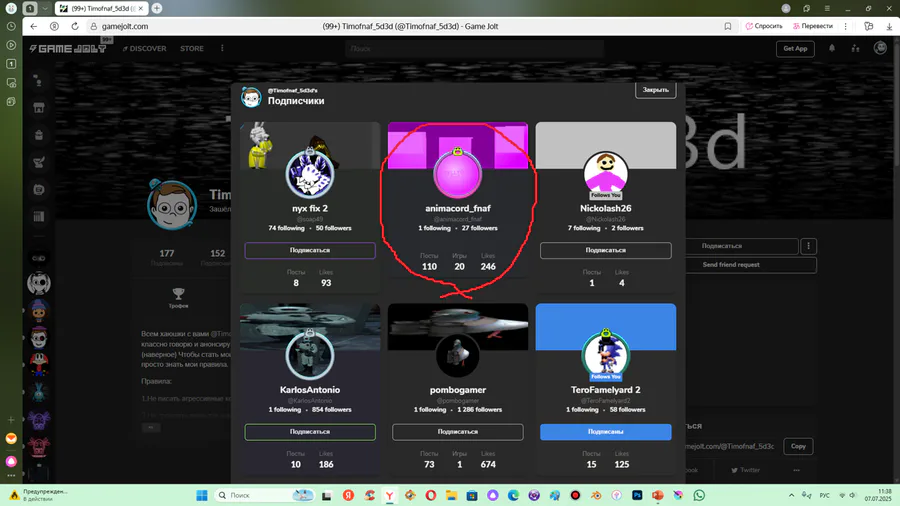Viewport: 900px width, 506px height.
Task: Open Photoshop from the taskbar
Action: [637, 495]
